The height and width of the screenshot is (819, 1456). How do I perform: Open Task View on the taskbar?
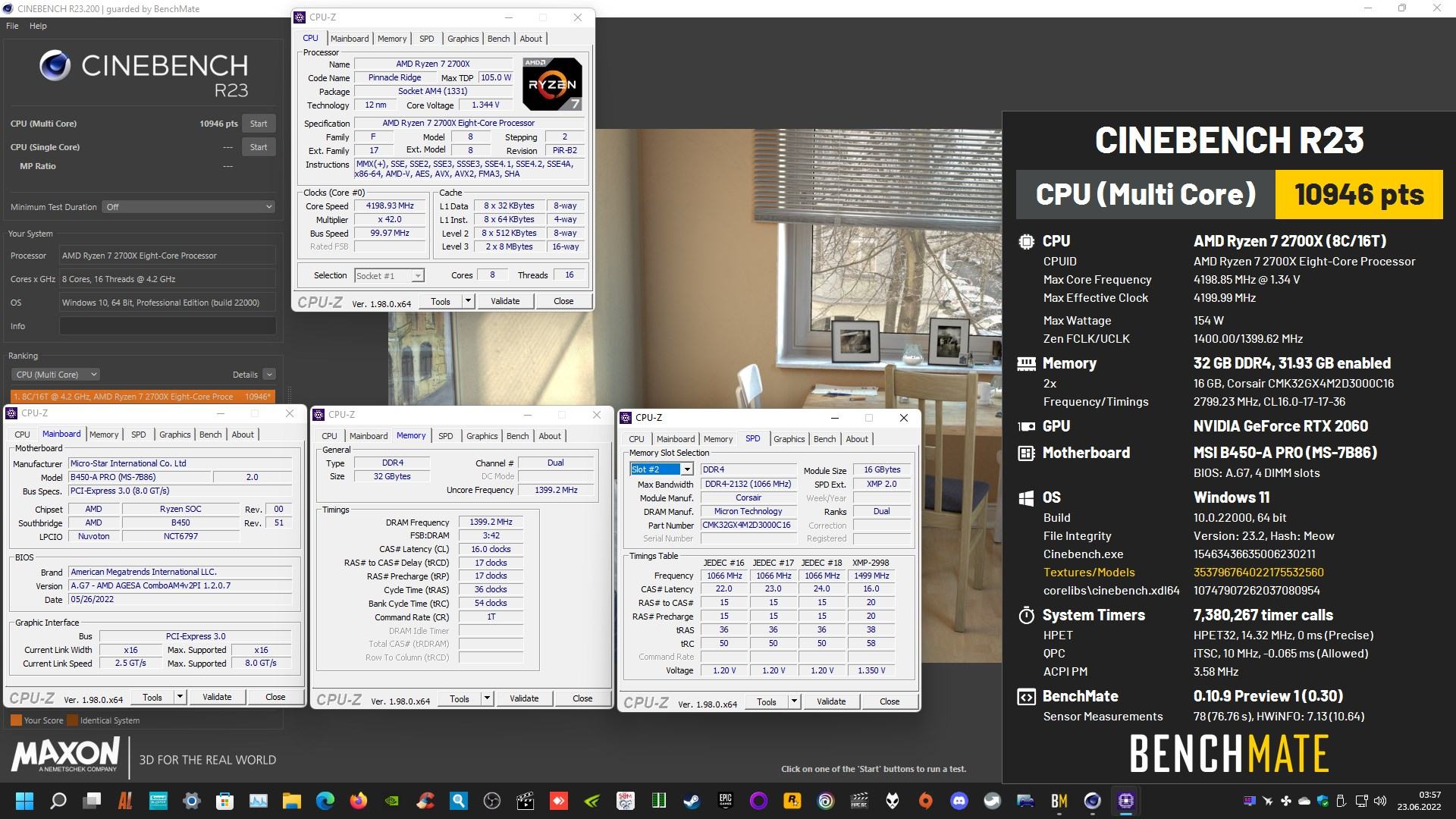click(92, 801)
